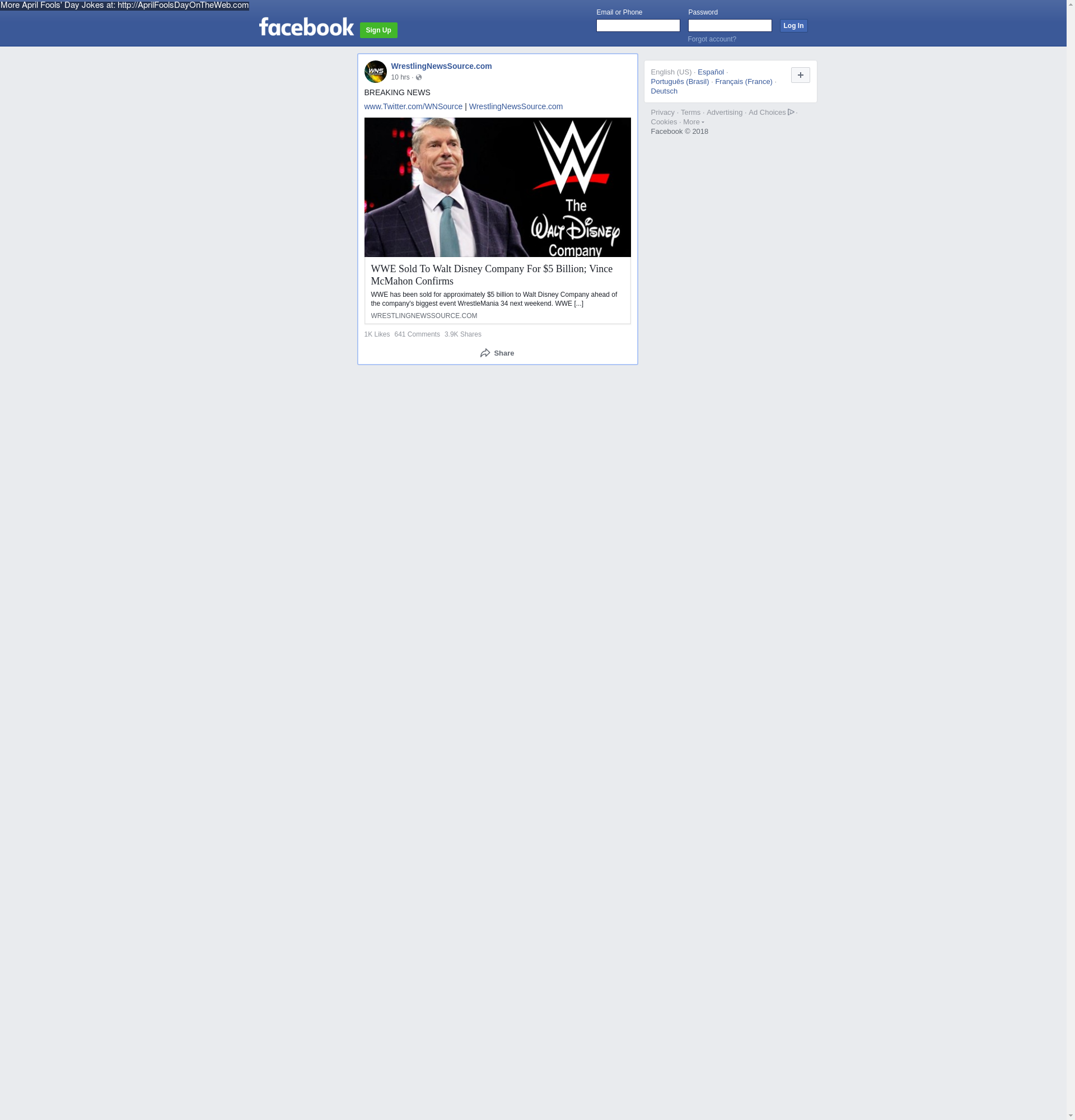Click the public globe privacy icon

click(x=419, y=78)
